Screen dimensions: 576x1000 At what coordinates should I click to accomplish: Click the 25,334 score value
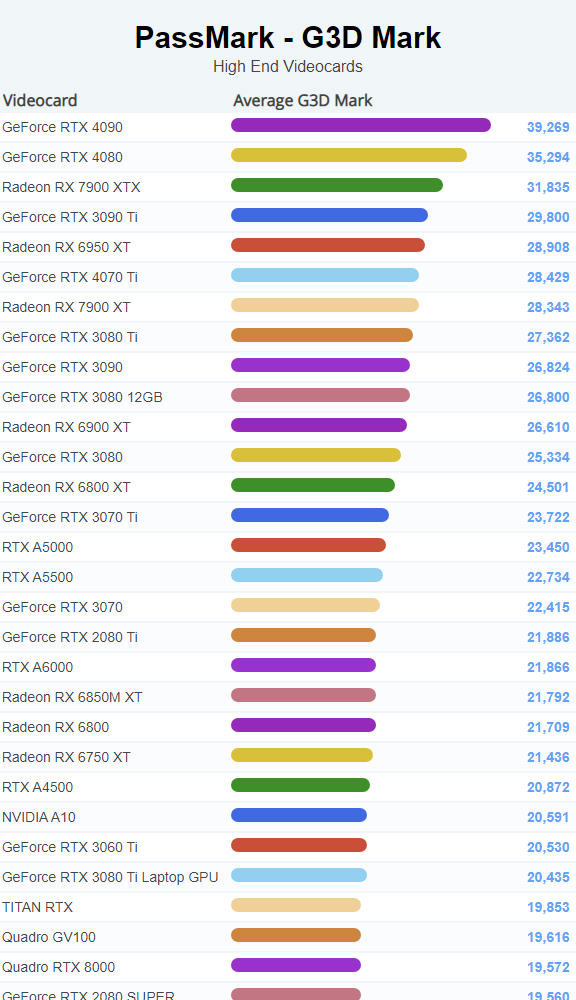coord(548,457)
